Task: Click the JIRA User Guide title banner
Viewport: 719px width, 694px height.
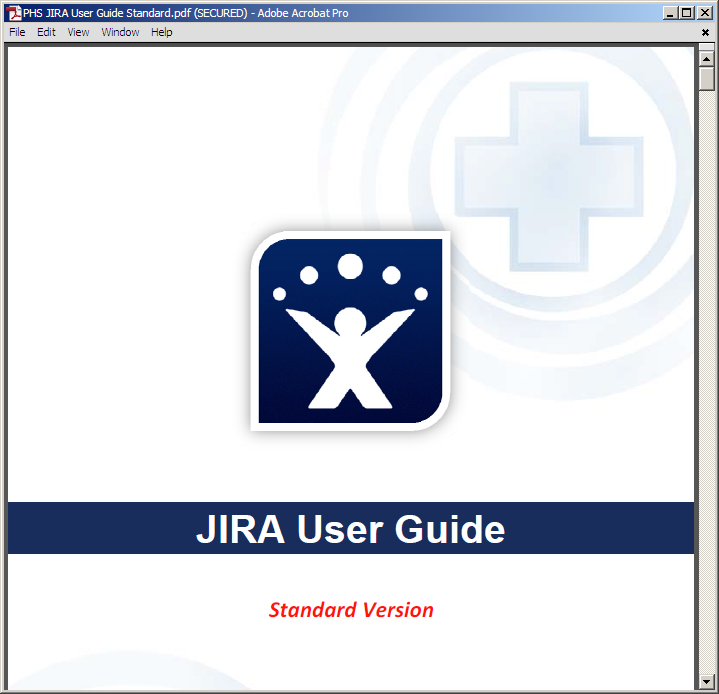Action: pyautogui.click(x=350, y=528)
